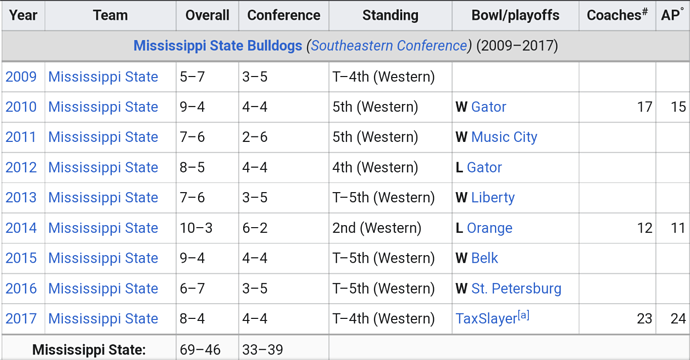Open the 2014 season year link
The image size is (690, 360).
pyautogui.click(x=21, y=228)
